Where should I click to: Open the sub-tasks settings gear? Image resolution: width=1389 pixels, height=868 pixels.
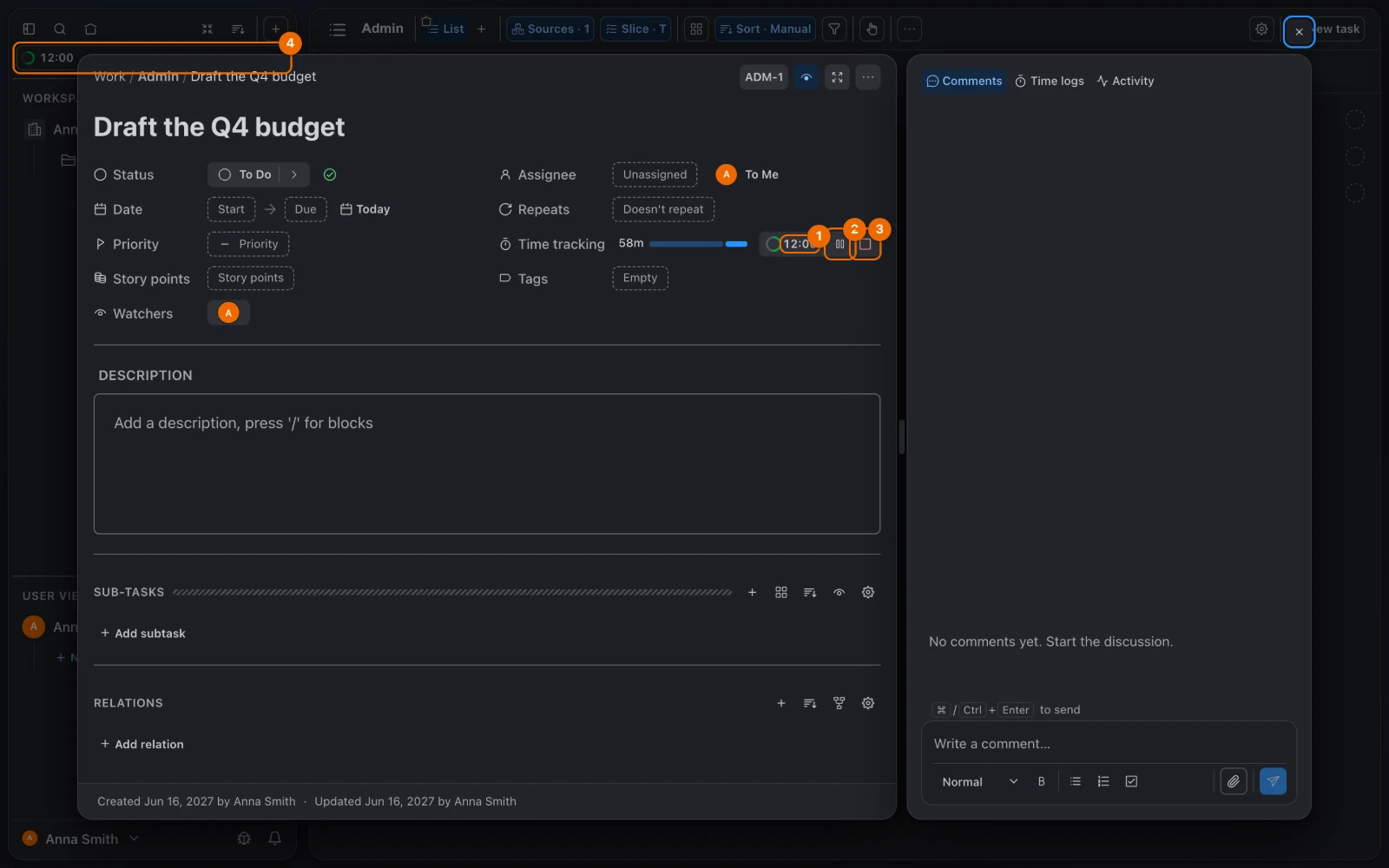click(867, 592)
